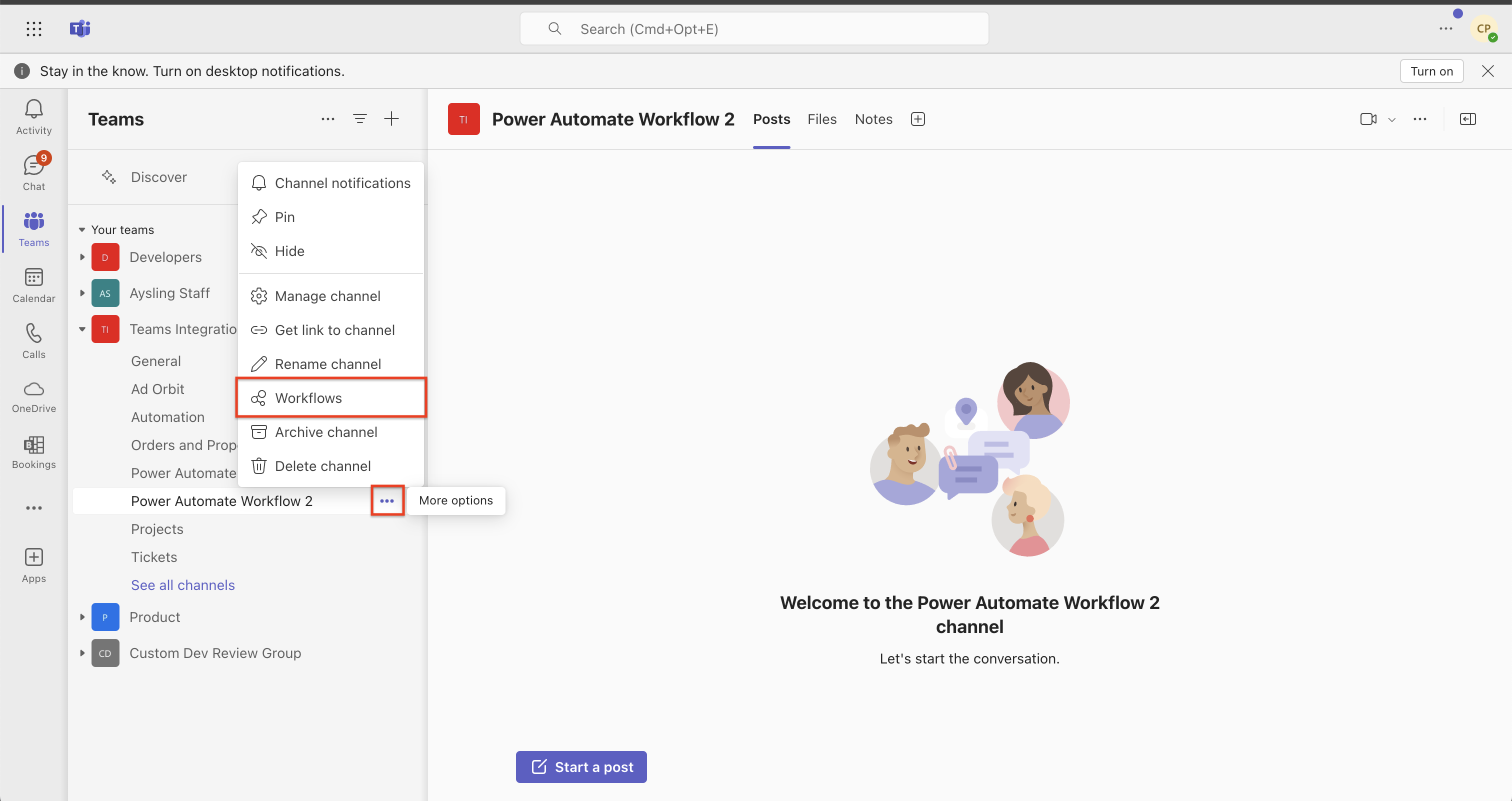The image size is (1512, 801).
Task: Show more apps ellipsis in sidebar
Action: [x=33, y=507]
